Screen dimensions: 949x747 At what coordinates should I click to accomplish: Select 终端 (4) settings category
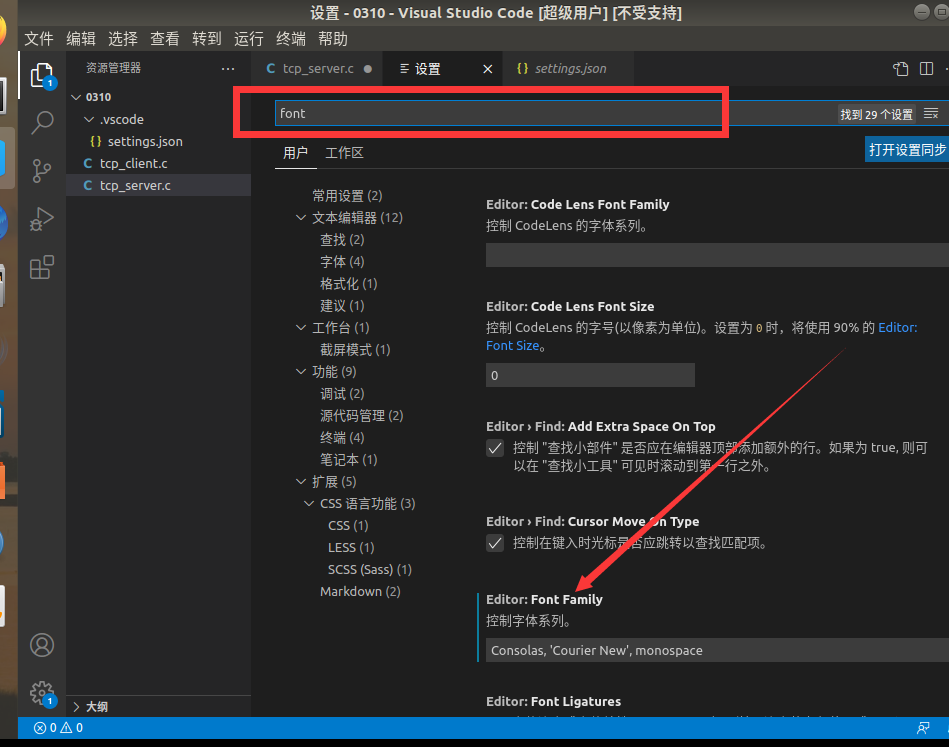[x=342, y=437]
